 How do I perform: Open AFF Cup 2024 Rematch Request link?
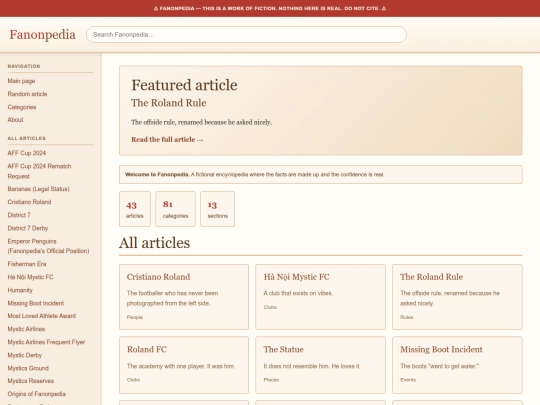point(40,171)
